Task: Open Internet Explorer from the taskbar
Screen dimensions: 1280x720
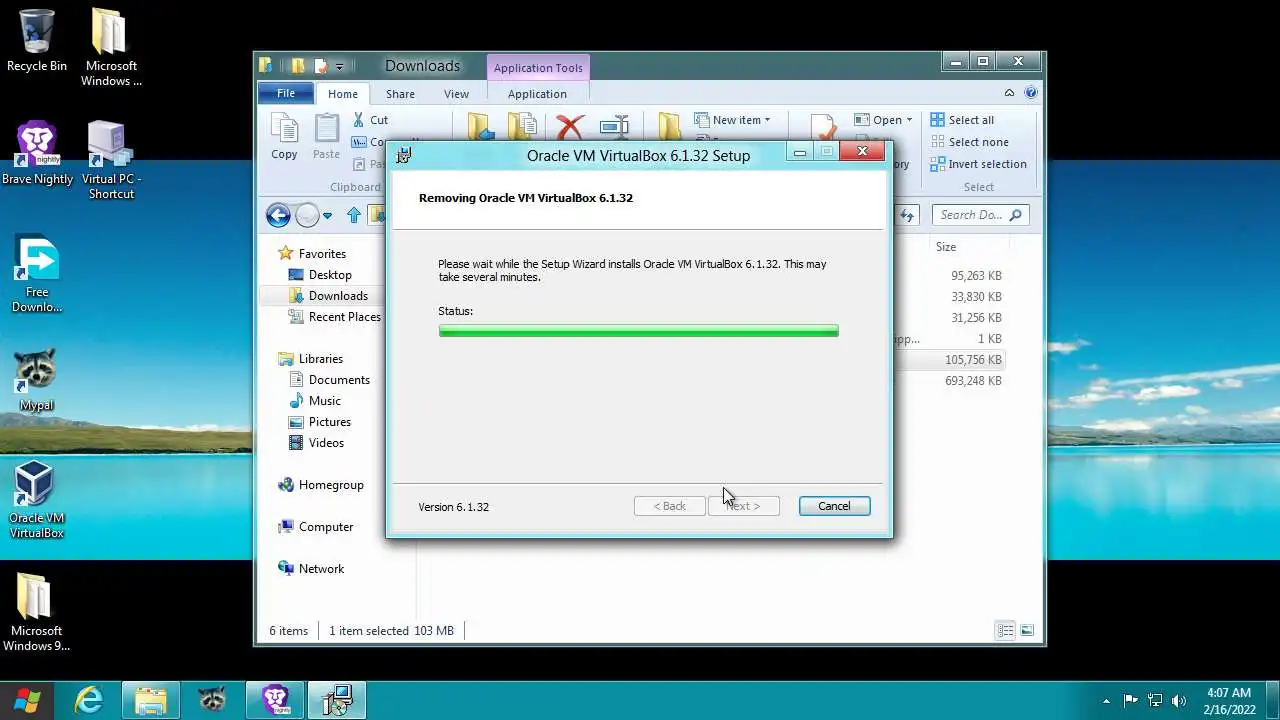Action: [x=89, y=700]
